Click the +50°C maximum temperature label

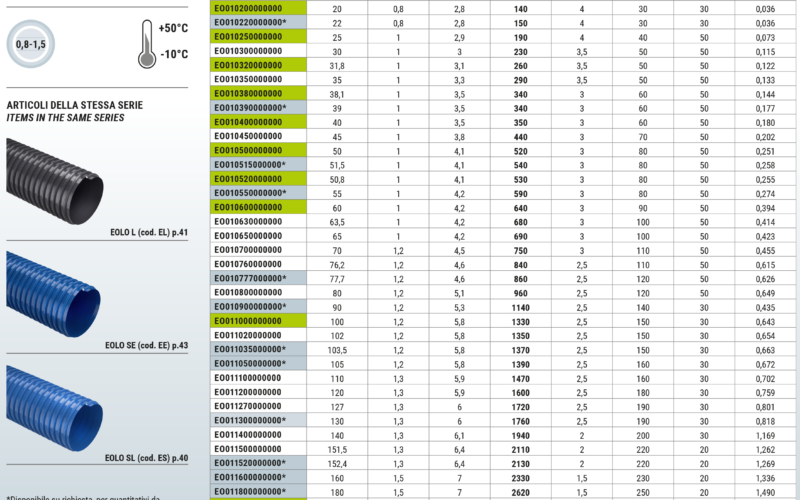174,26
